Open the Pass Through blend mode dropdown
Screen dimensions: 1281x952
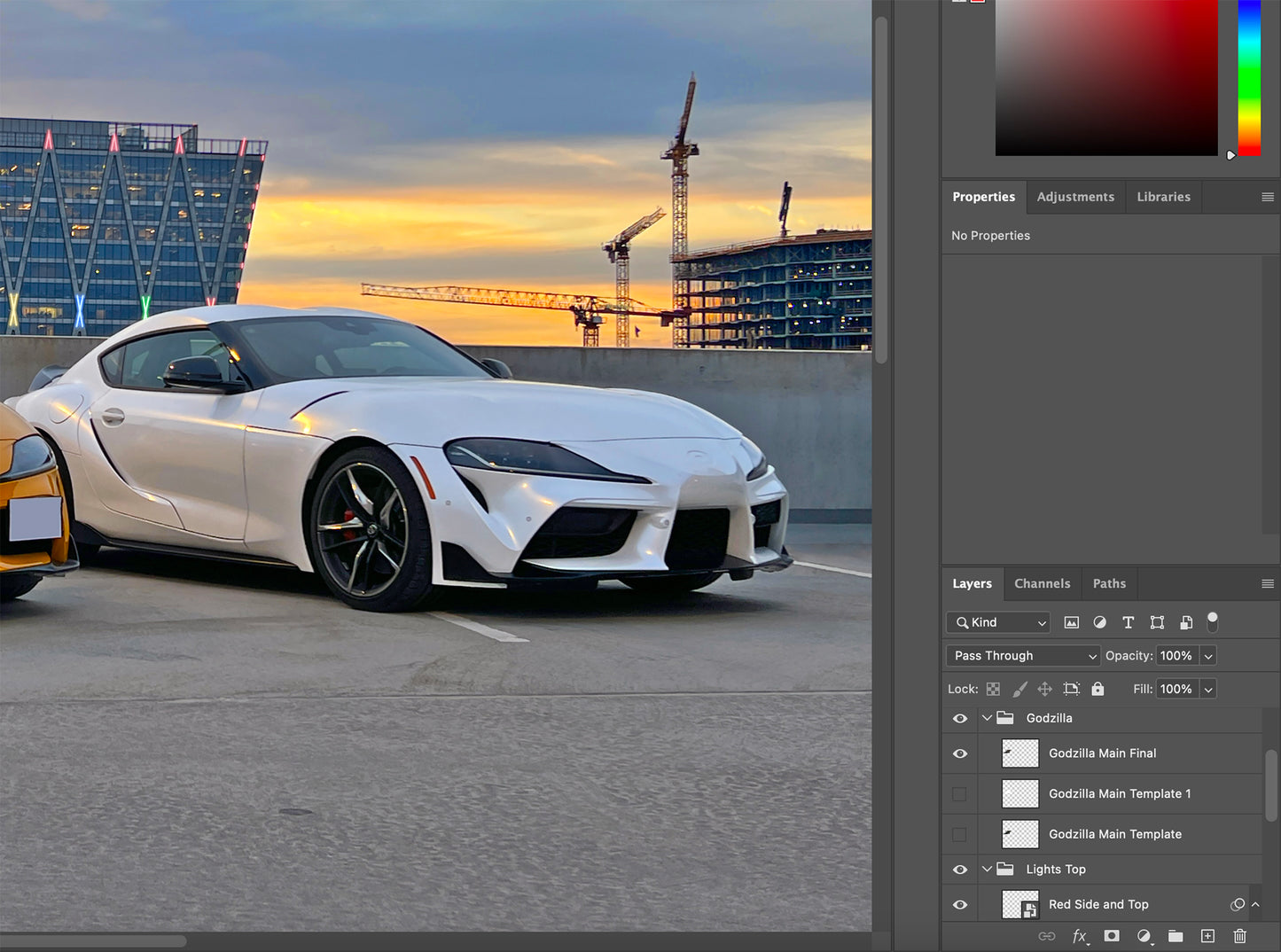pyautogui.click(x=1023, y=656)
